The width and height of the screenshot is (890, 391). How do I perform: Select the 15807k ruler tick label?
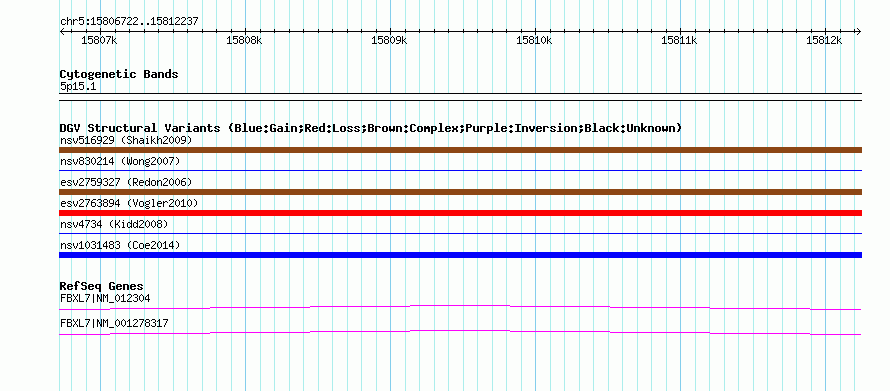pos(99,40)
